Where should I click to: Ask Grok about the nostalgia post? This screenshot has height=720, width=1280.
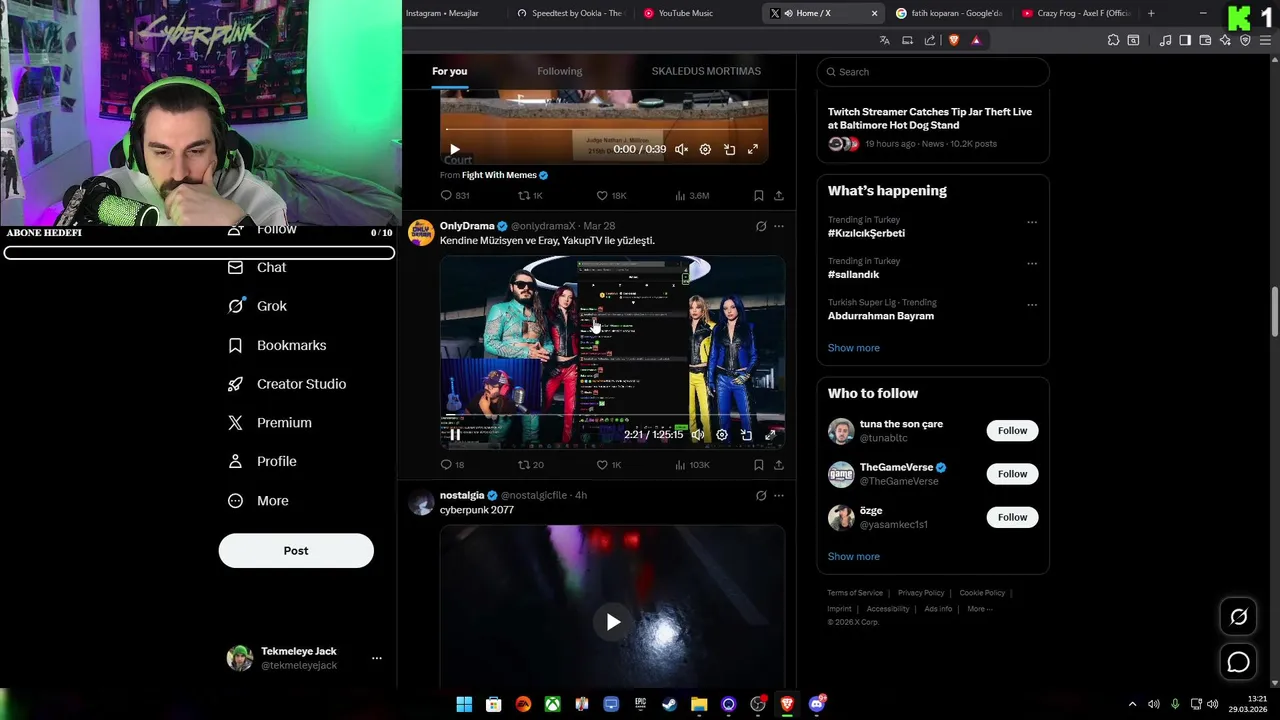tap(761, 496)
